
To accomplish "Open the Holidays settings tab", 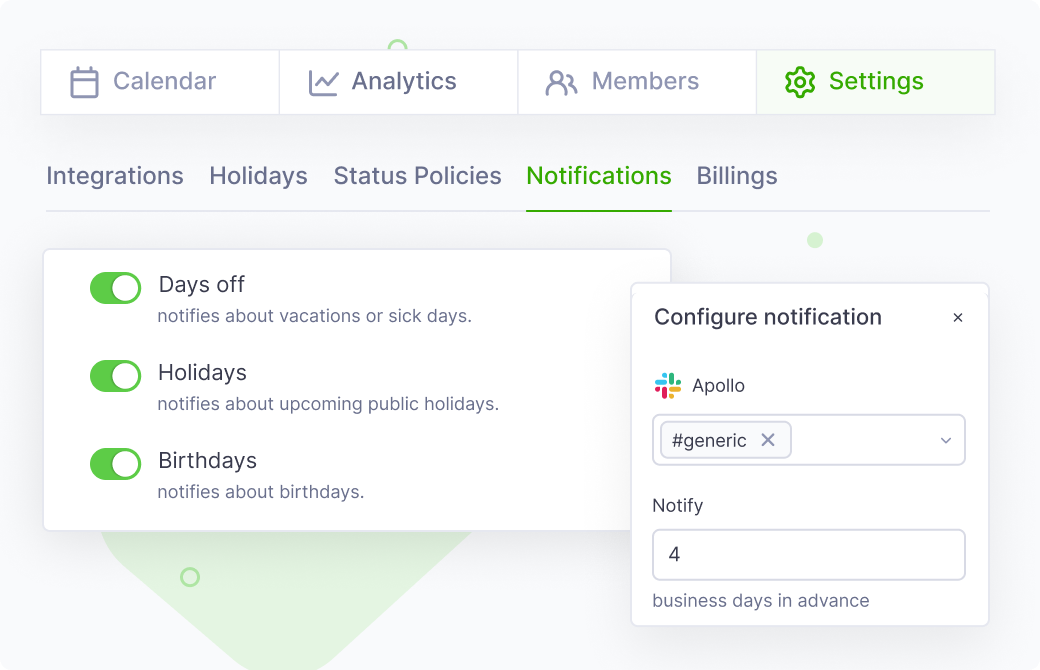I will click(x=258, y=176).
